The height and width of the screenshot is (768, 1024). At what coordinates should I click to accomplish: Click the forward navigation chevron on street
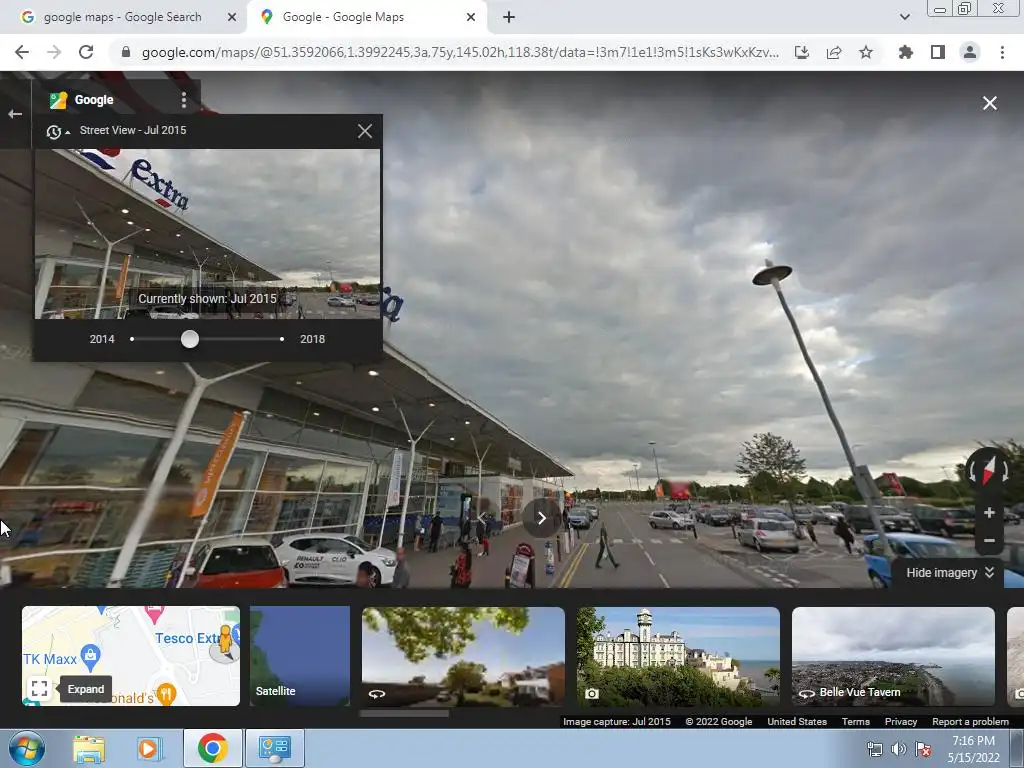pyautogui.click(x=541, y=518)
